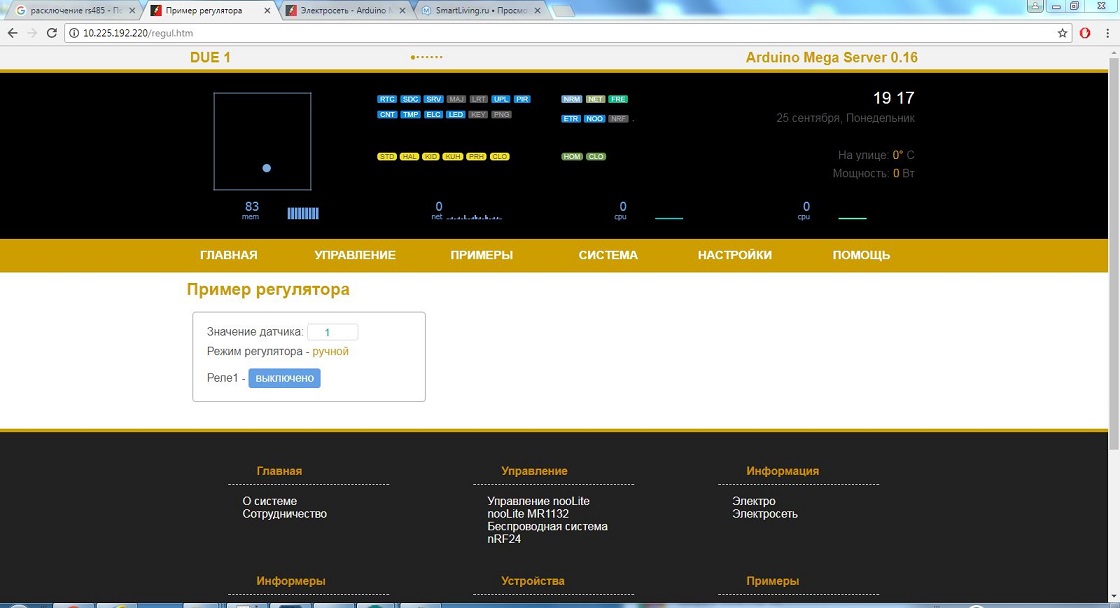This screenshot has height=608, width=1120.
Task: Switch regulator mode via ручной link
Action: coord(330,352)
